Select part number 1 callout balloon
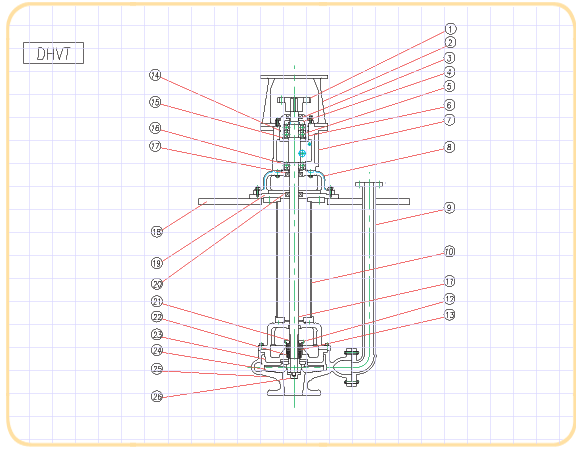Viewport: 584px width, 450px height. tap(450, 29)
